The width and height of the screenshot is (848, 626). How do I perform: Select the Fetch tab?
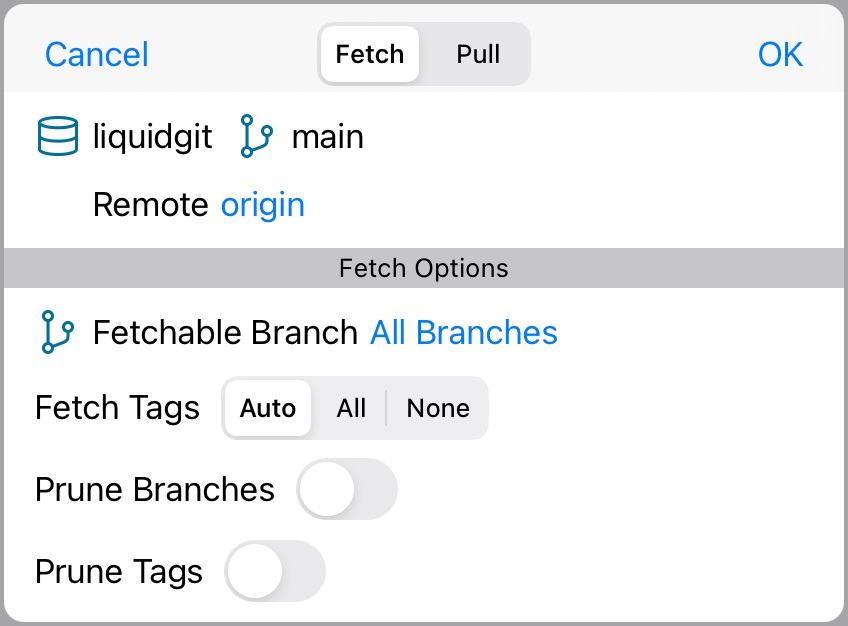pyautogui.click(x=369, y=55)
